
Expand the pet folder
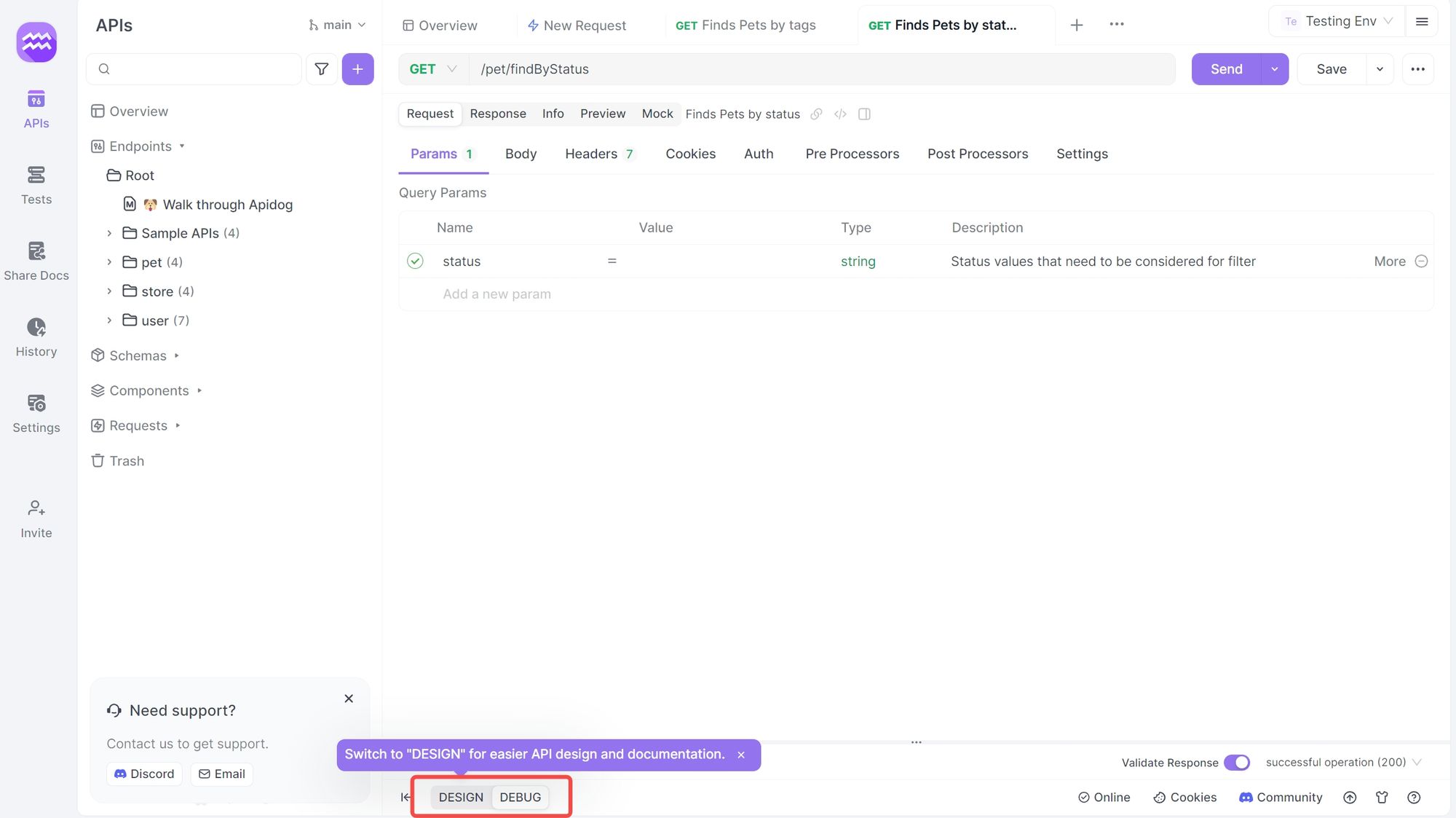109,262
